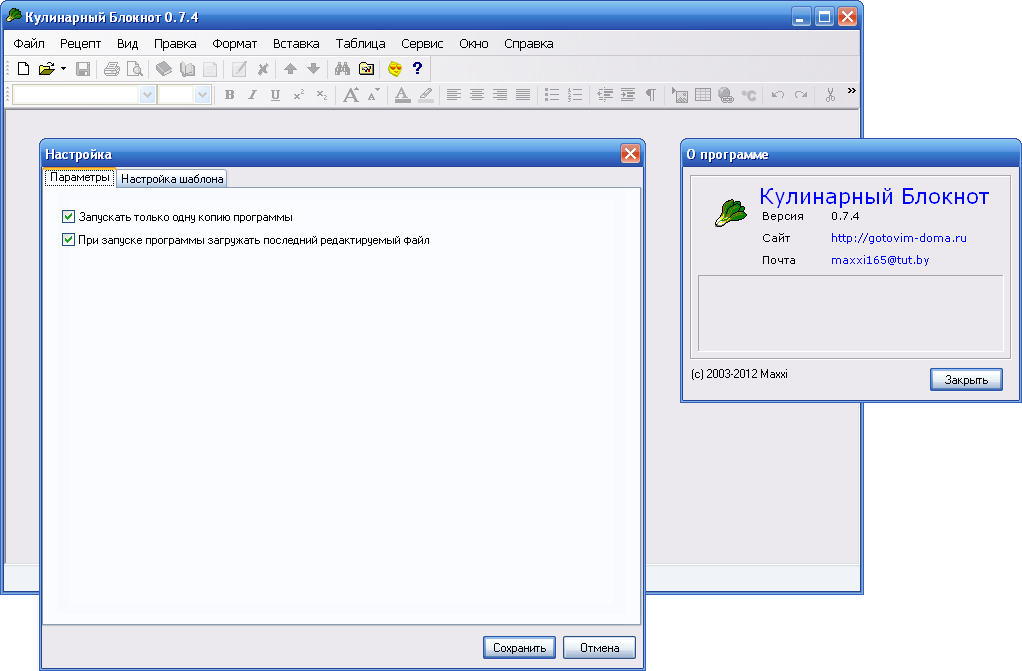Open the Формат menu

234,44
